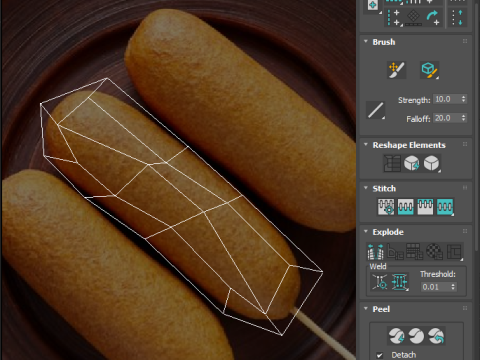
Task: Click Weld Selected Subobject icon
Action: pos(400,282)
